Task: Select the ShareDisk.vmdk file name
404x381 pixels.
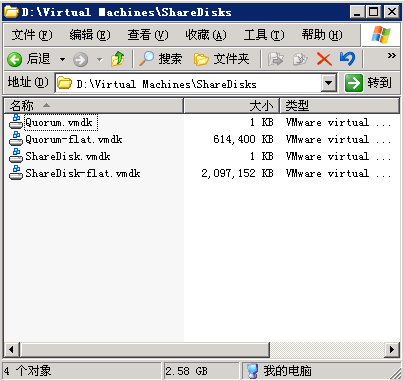Action: point(68,157)
